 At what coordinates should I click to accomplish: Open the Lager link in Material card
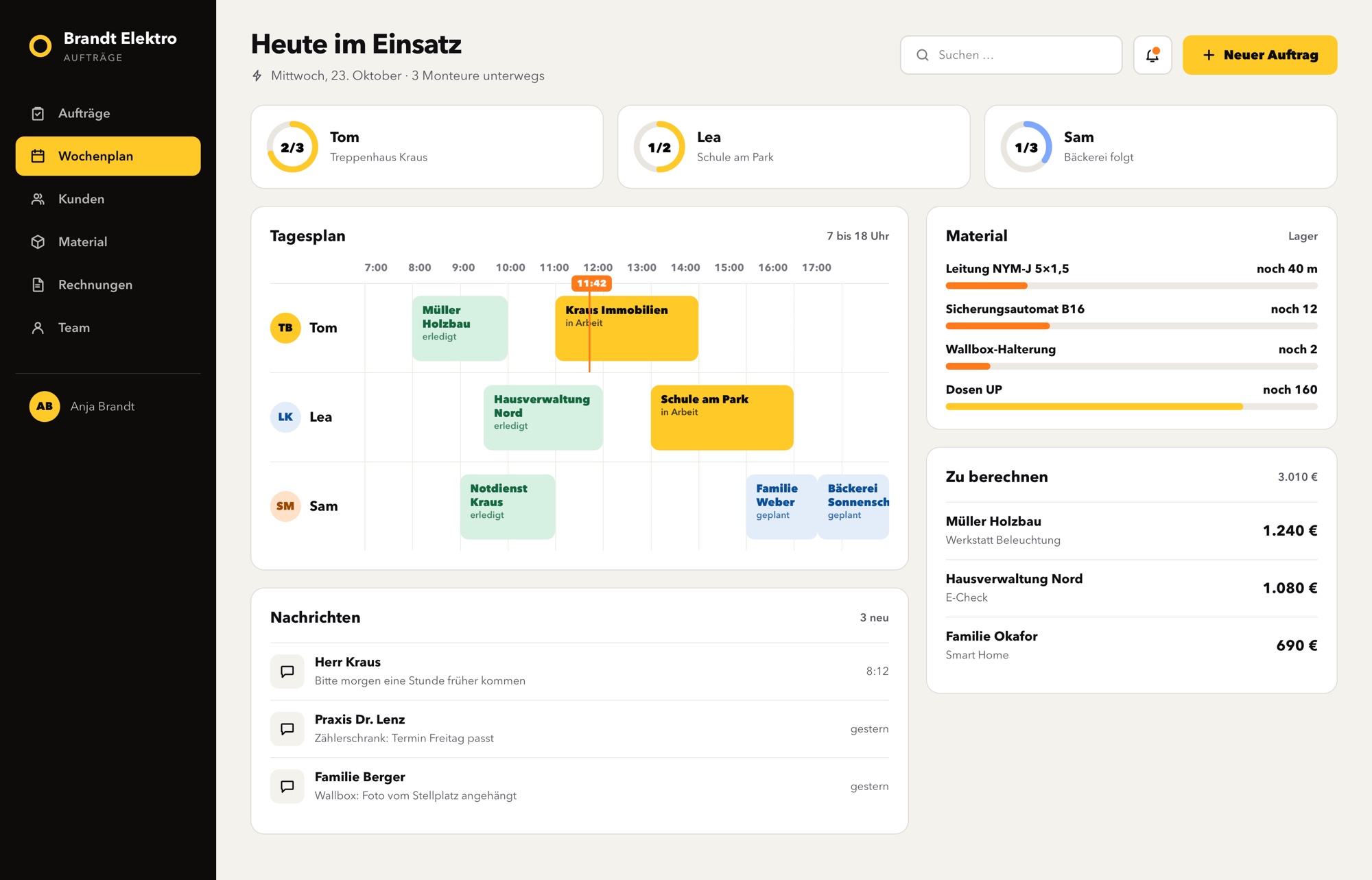(1303, 236)
